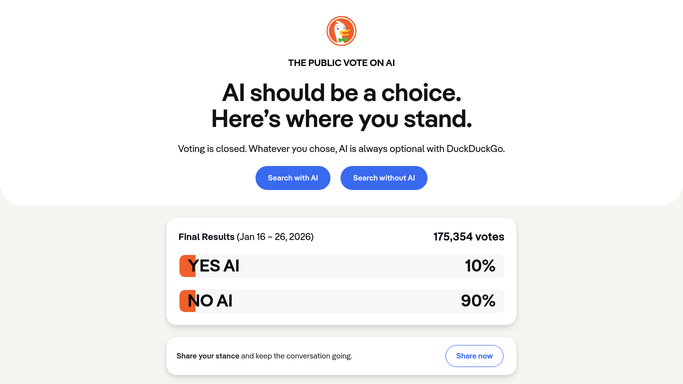The width and height of the screenshot is (683, 384).
Task: Select the NO AI result bar
Action: coord(342,301)
